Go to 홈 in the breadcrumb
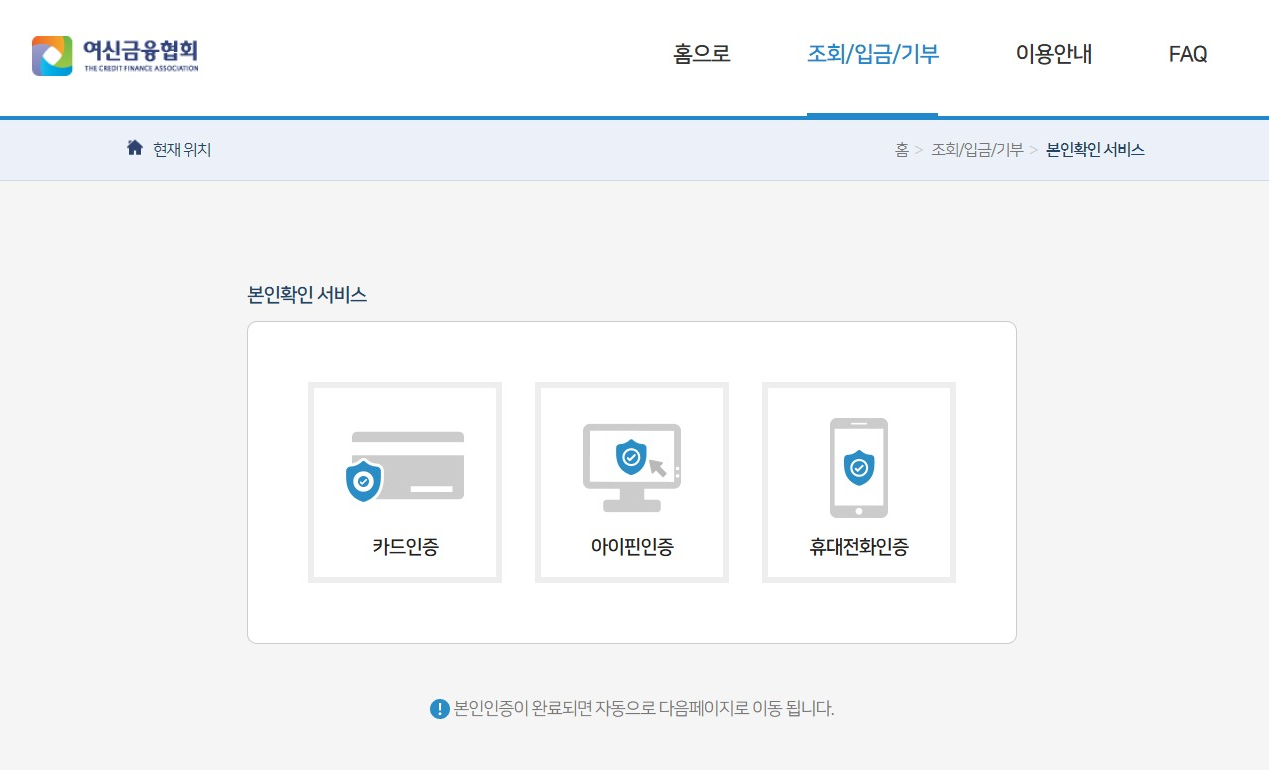 point(902,150)
